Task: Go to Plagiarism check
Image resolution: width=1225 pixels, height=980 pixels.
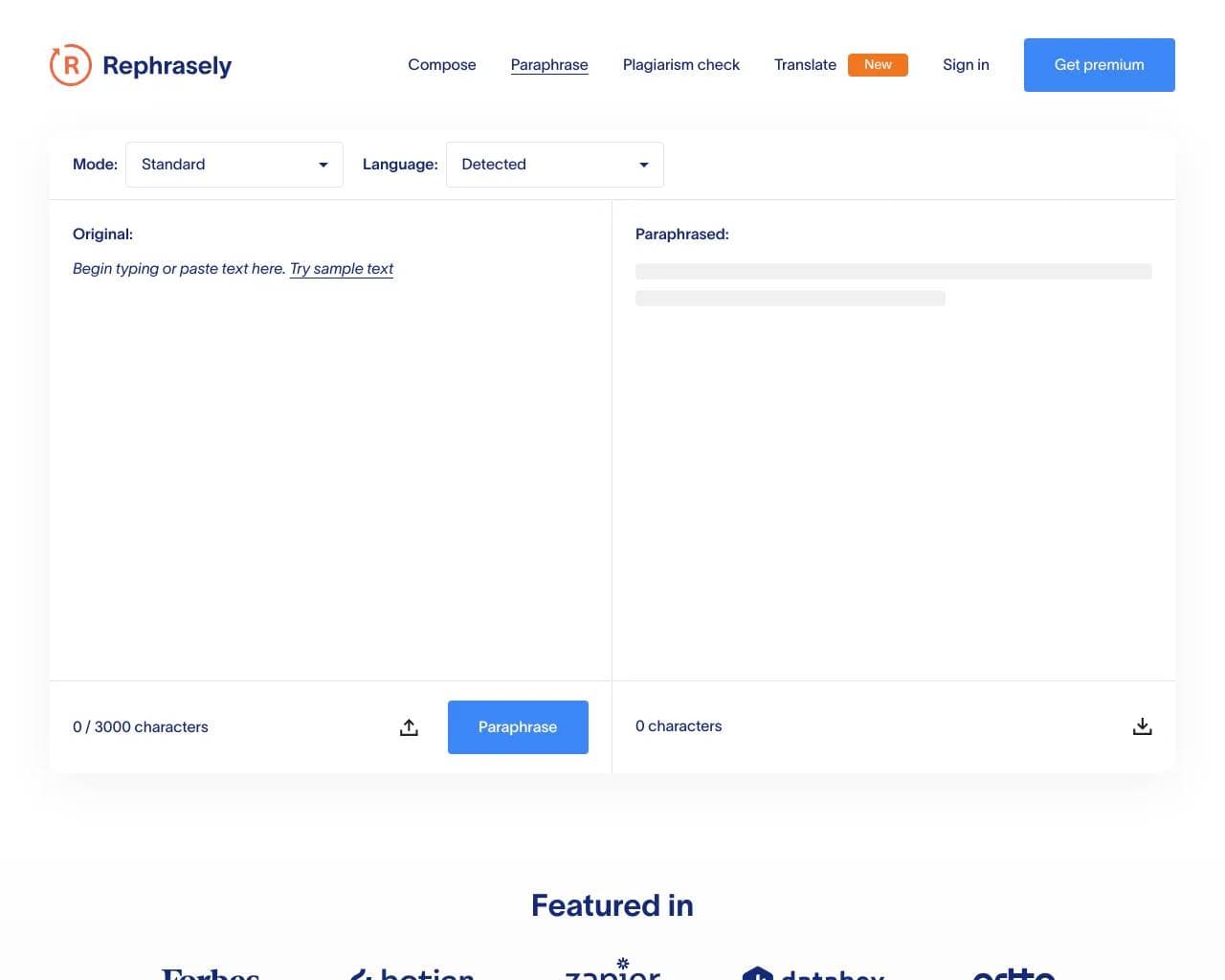Action: 680,65
